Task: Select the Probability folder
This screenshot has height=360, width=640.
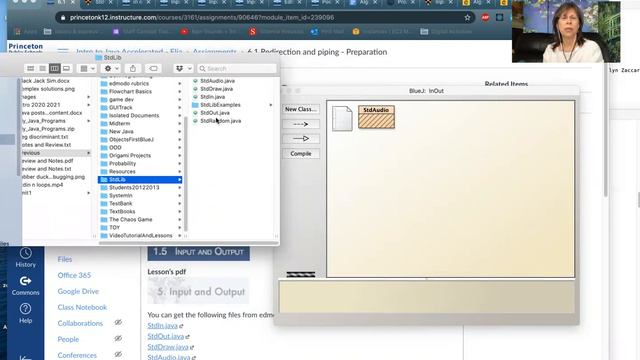Action: (x=122, y=163)
